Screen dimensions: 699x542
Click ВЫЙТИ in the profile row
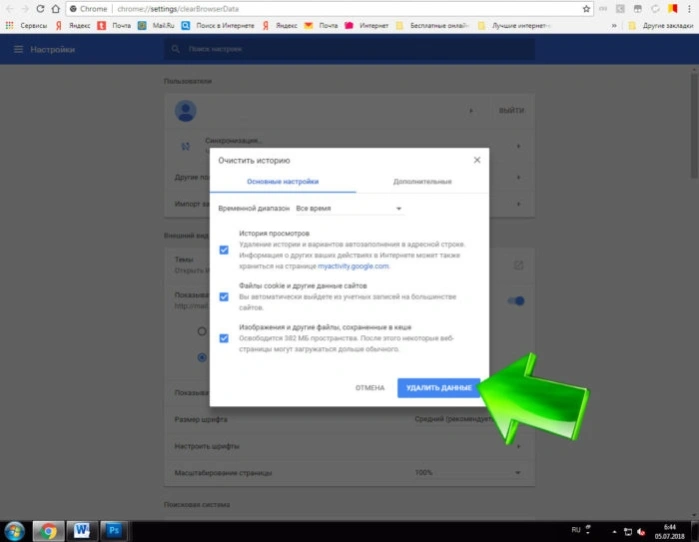(511, 111)
